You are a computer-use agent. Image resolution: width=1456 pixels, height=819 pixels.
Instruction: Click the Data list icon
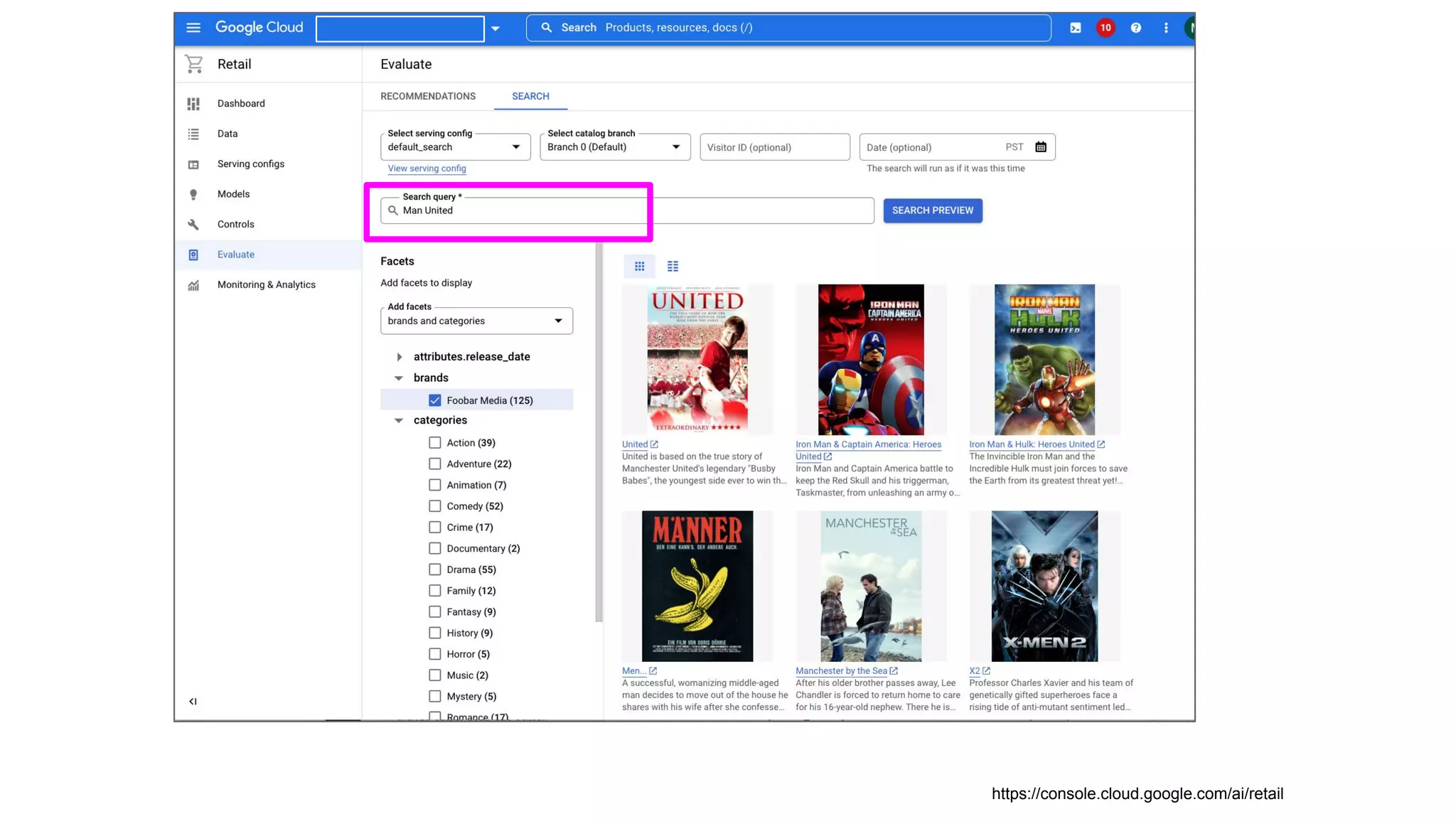point(193,134)
